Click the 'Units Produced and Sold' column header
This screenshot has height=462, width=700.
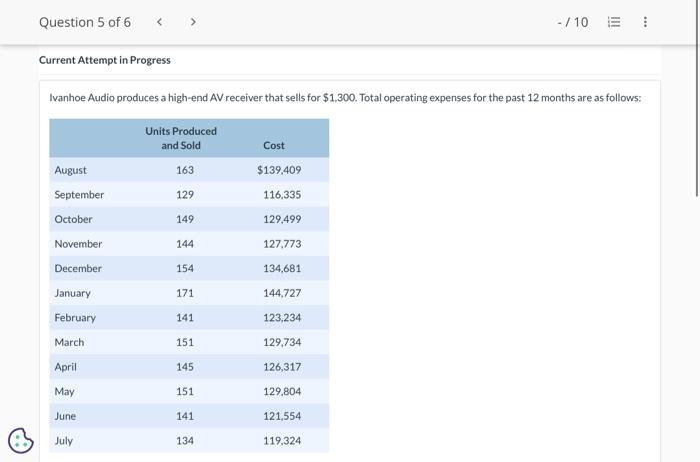[x=181, y=138]
